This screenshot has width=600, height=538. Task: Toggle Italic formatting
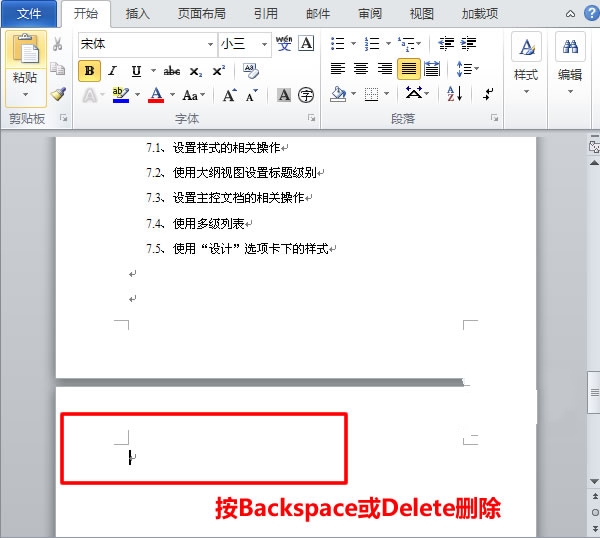coord(112,71)
